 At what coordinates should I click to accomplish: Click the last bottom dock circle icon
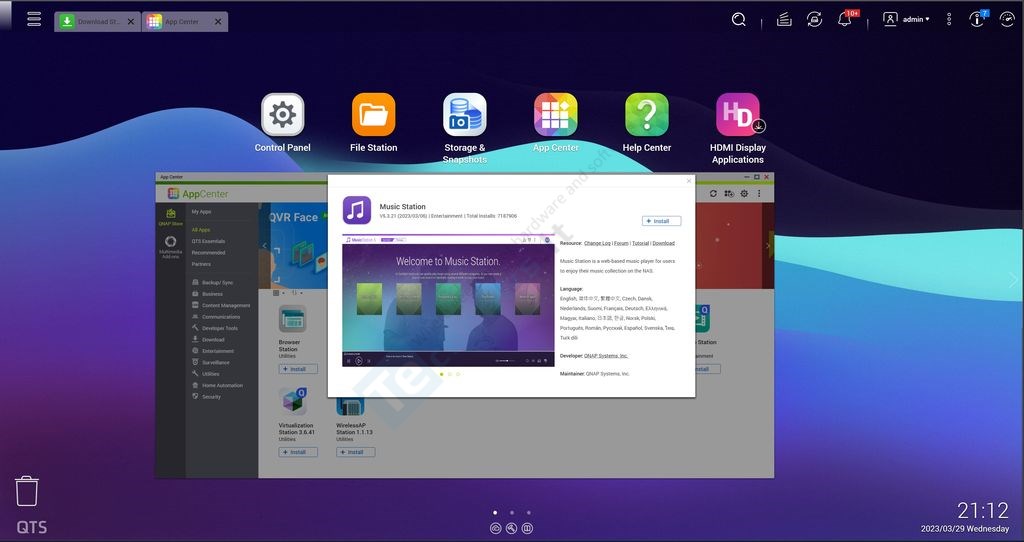(x=527, y=528)
